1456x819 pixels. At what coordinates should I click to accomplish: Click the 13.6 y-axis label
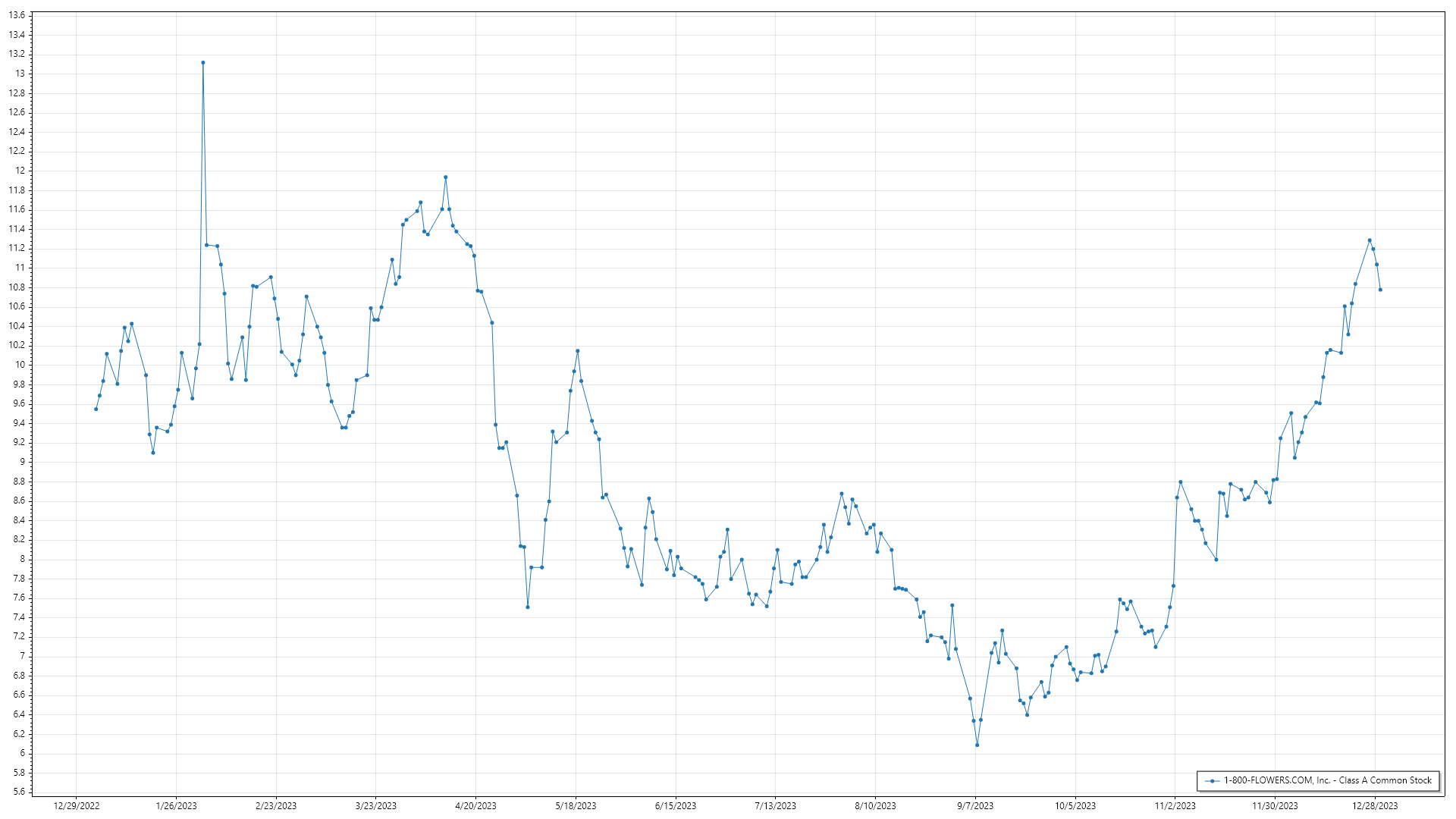click(x=17, y=15)
